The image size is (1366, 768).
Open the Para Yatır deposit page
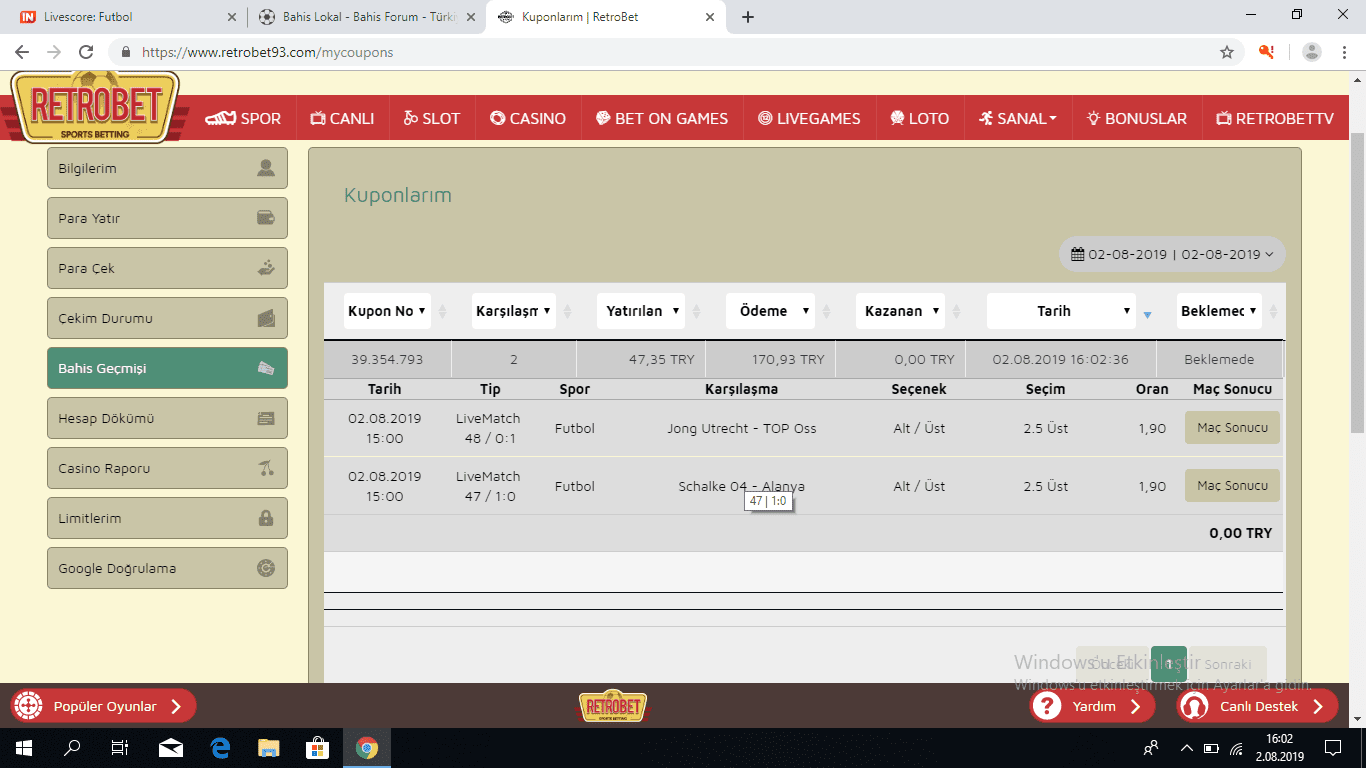coord(167,218)
